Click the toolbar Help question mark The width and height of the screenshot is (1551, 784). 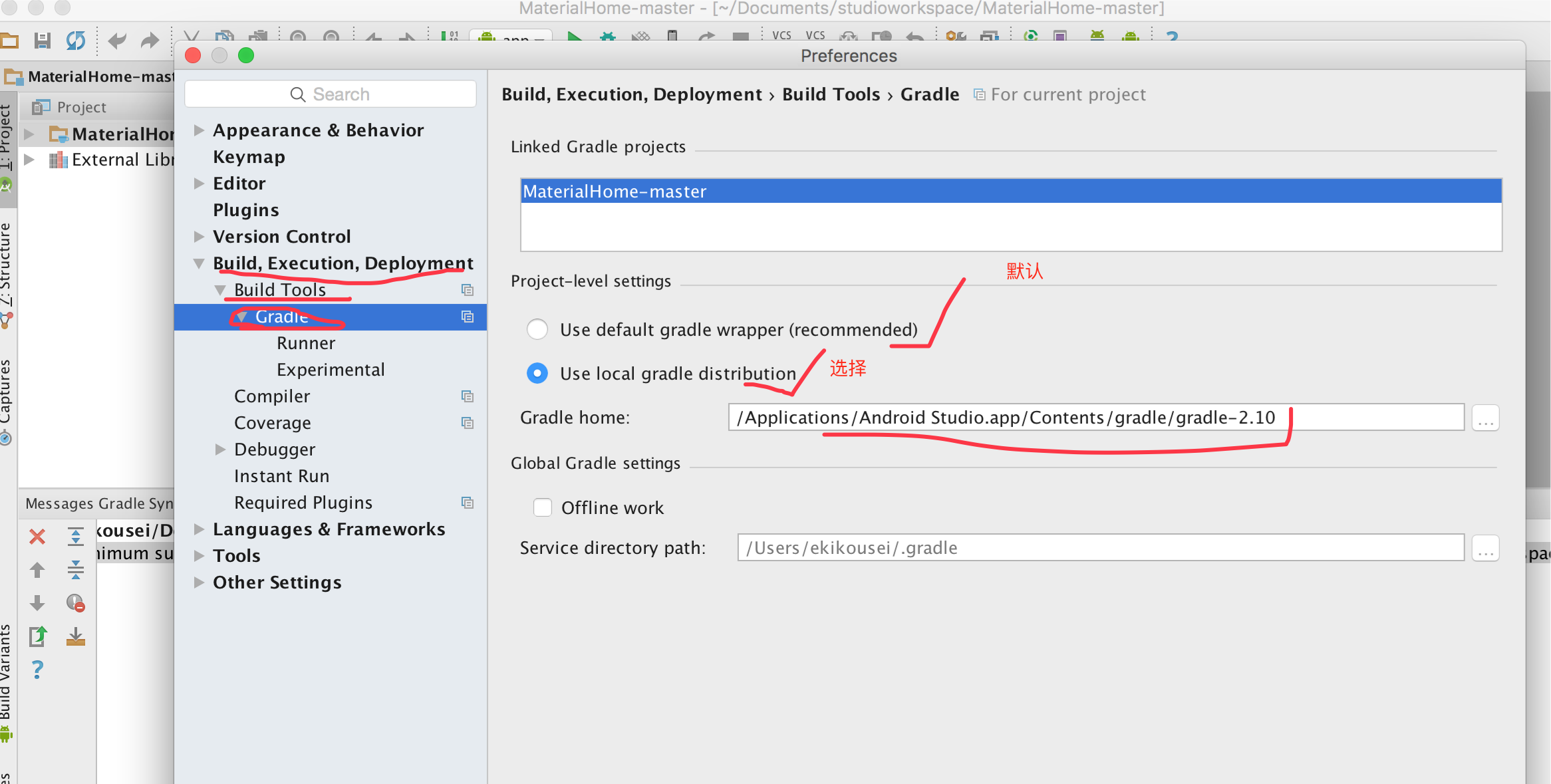tap(1172, 36)
